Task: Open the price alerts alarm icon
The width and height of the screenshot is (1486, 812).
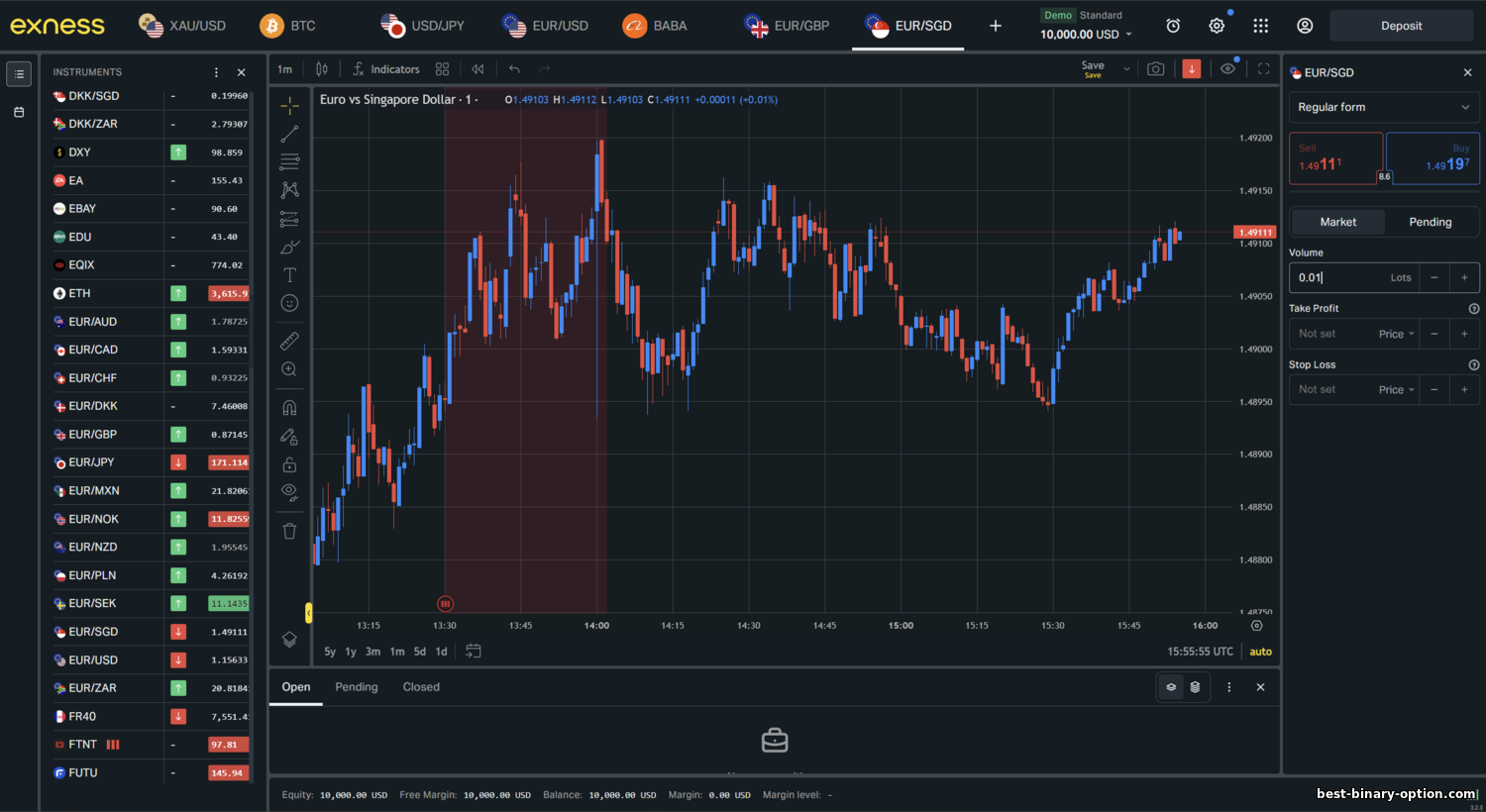Action: coord(1173,26)
